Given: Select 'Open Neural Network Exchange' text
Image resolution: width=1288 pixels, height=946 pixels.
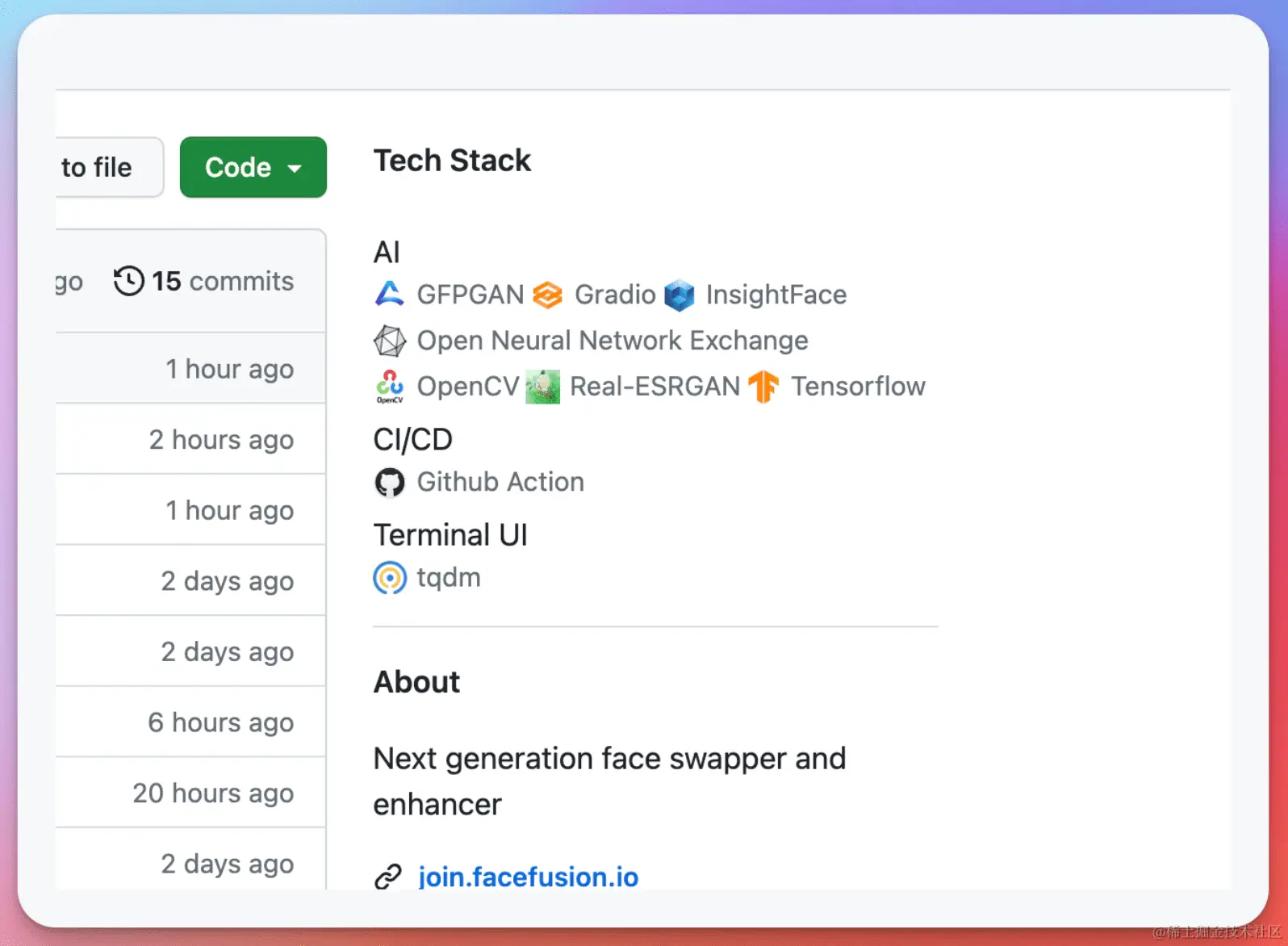Looking at the screenshot, I should [613, 341].
